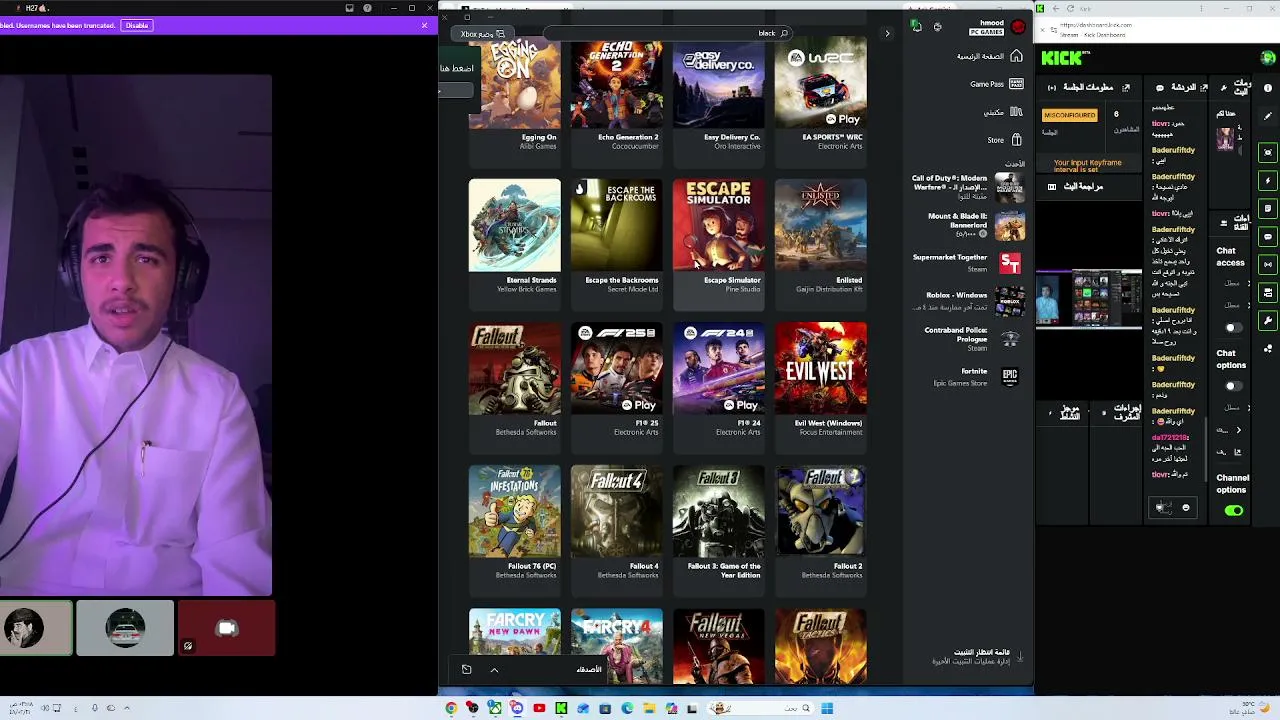Click the stream preview in Kick dashboard

(x=1089, y=299)
